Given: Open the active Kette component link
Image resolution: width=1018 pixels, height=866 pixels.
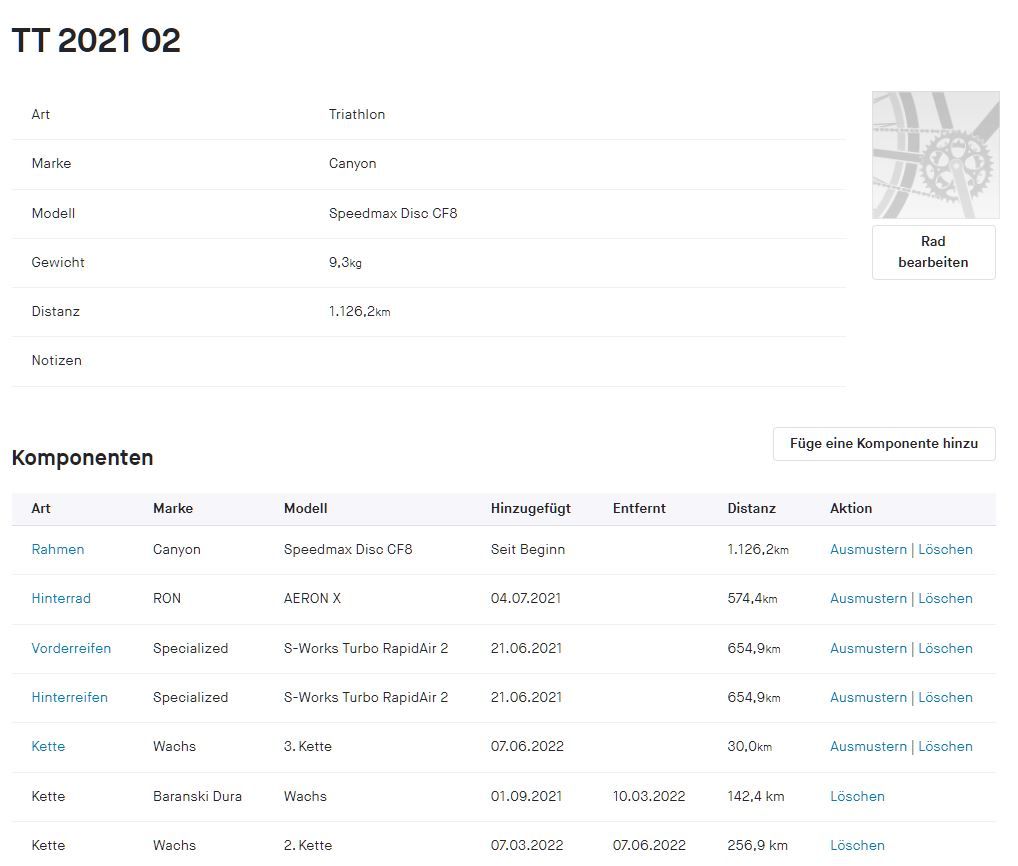Looking at the screenshot, I should [x=48, y=746].
